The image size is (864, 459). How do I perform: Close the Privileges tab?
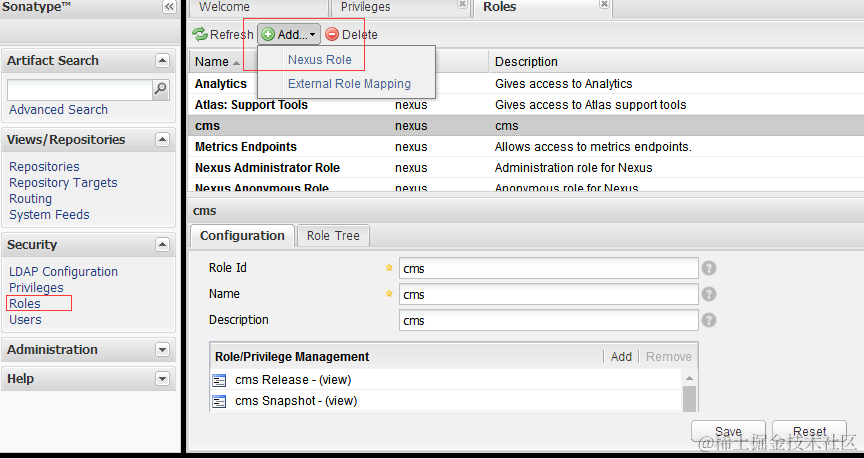point(462,4)
